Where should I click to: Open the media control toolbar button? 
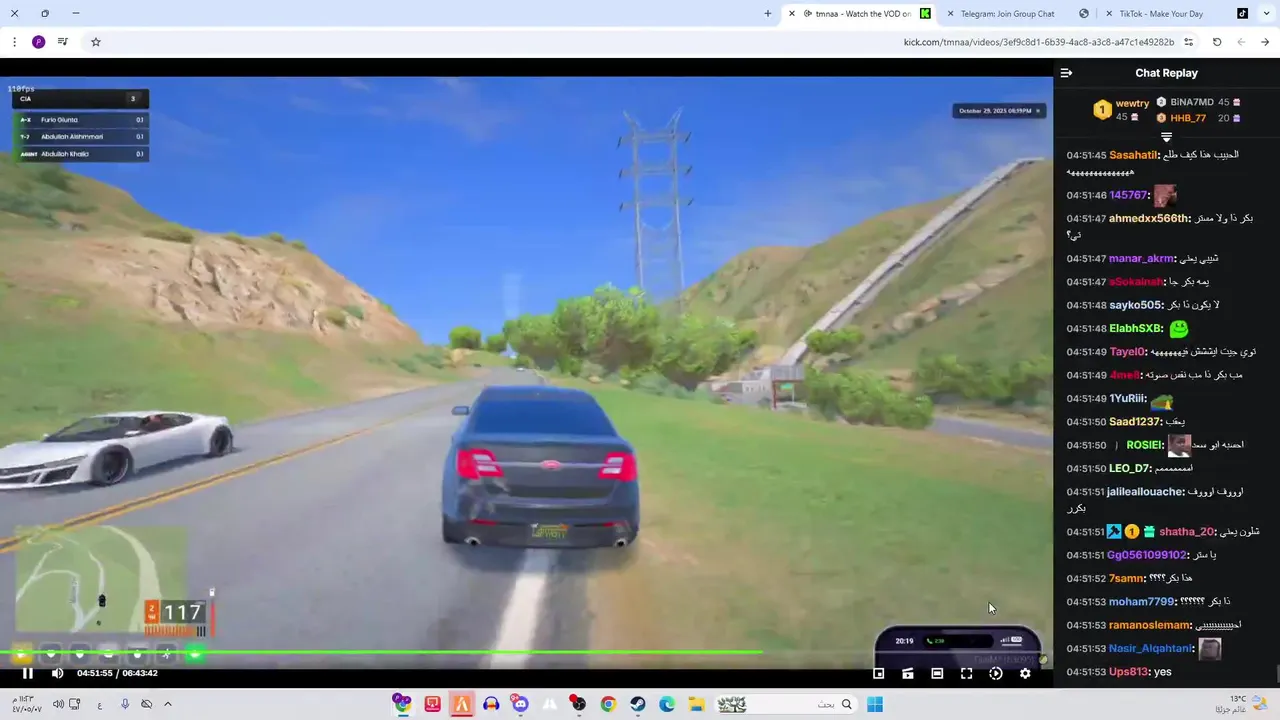(63, 42)
